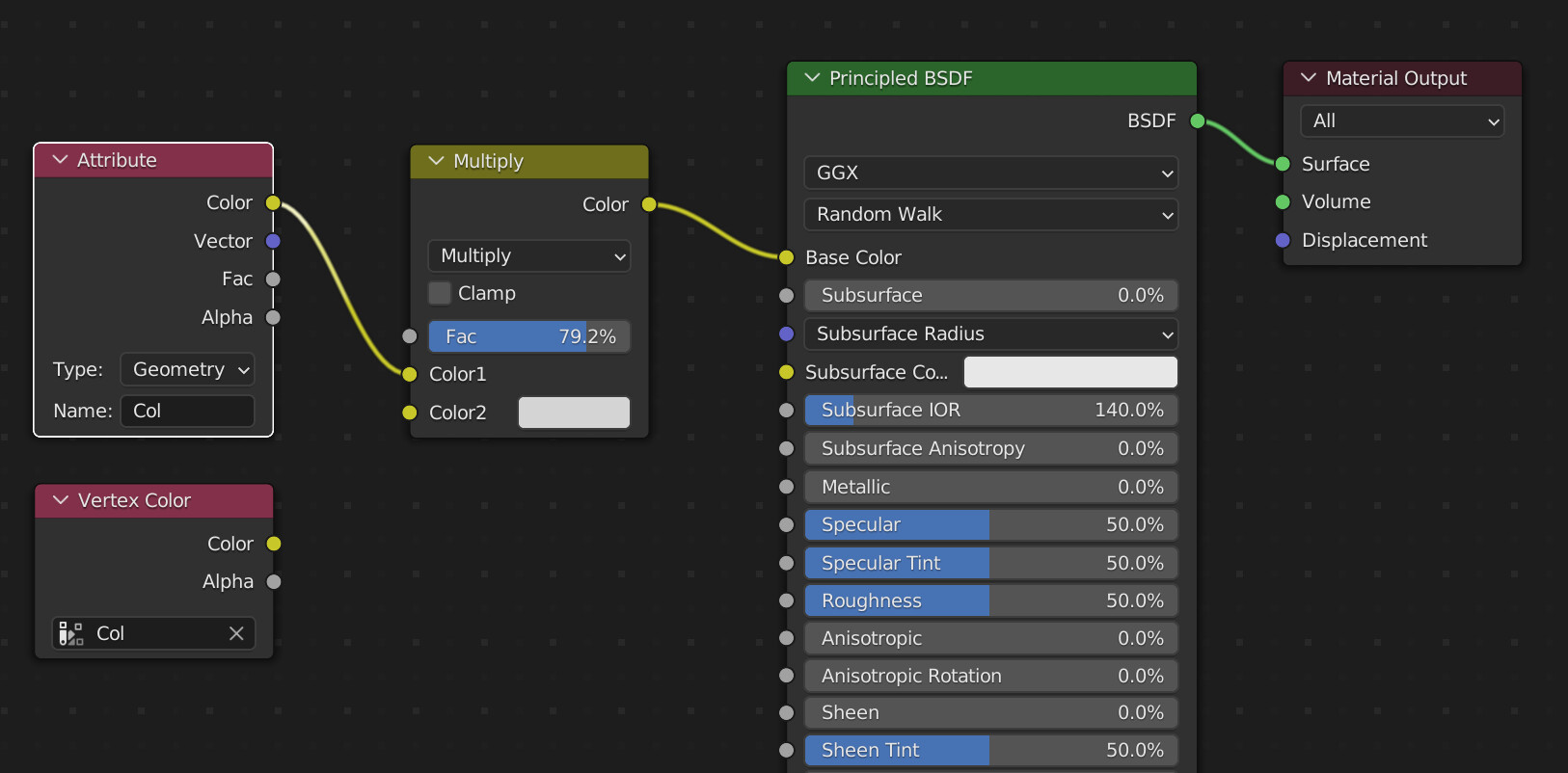Open the Multiply blend mode dropdown
Screen dimensions: 1568x773
(529, 255)
